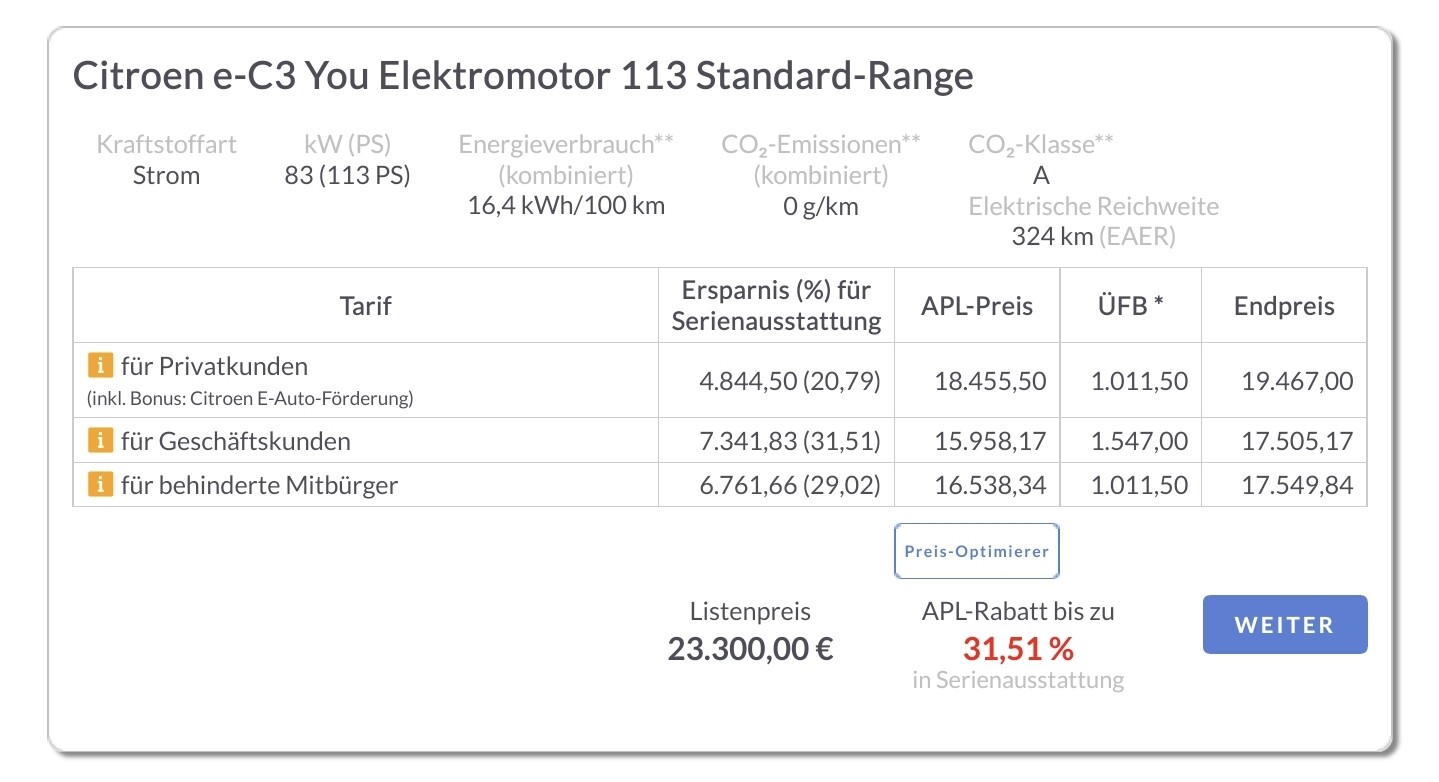
Task: Click the Tarif column header
Action: pos(365,306)
